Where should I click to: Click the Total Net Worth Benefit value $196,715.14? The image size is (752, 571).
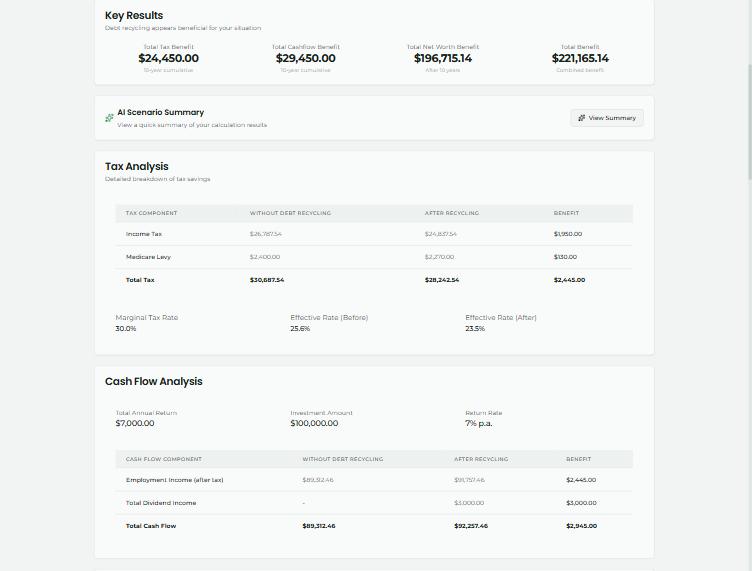[x=443, y=58]
